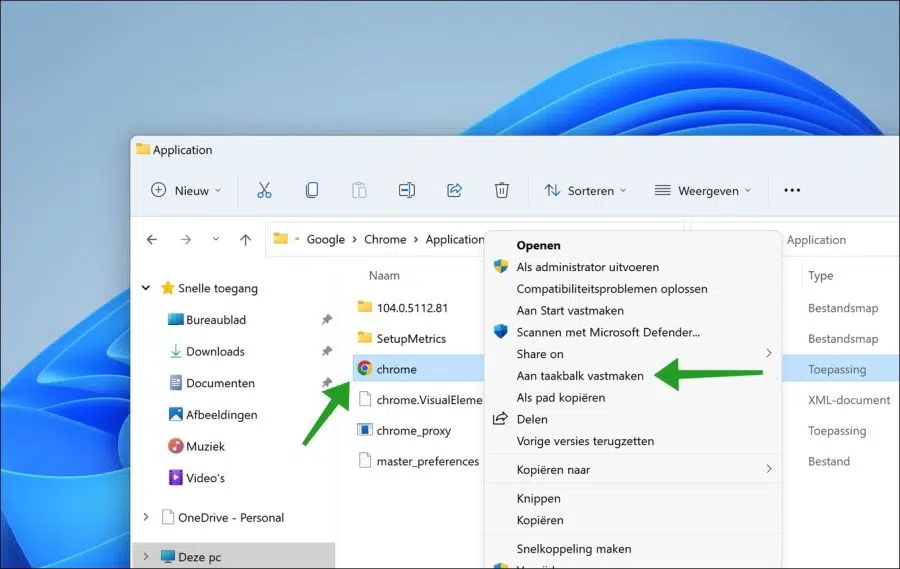This screenshot has width=900, height=569.
Task: Click the Rename icon in toolbar
Action: 407,190
